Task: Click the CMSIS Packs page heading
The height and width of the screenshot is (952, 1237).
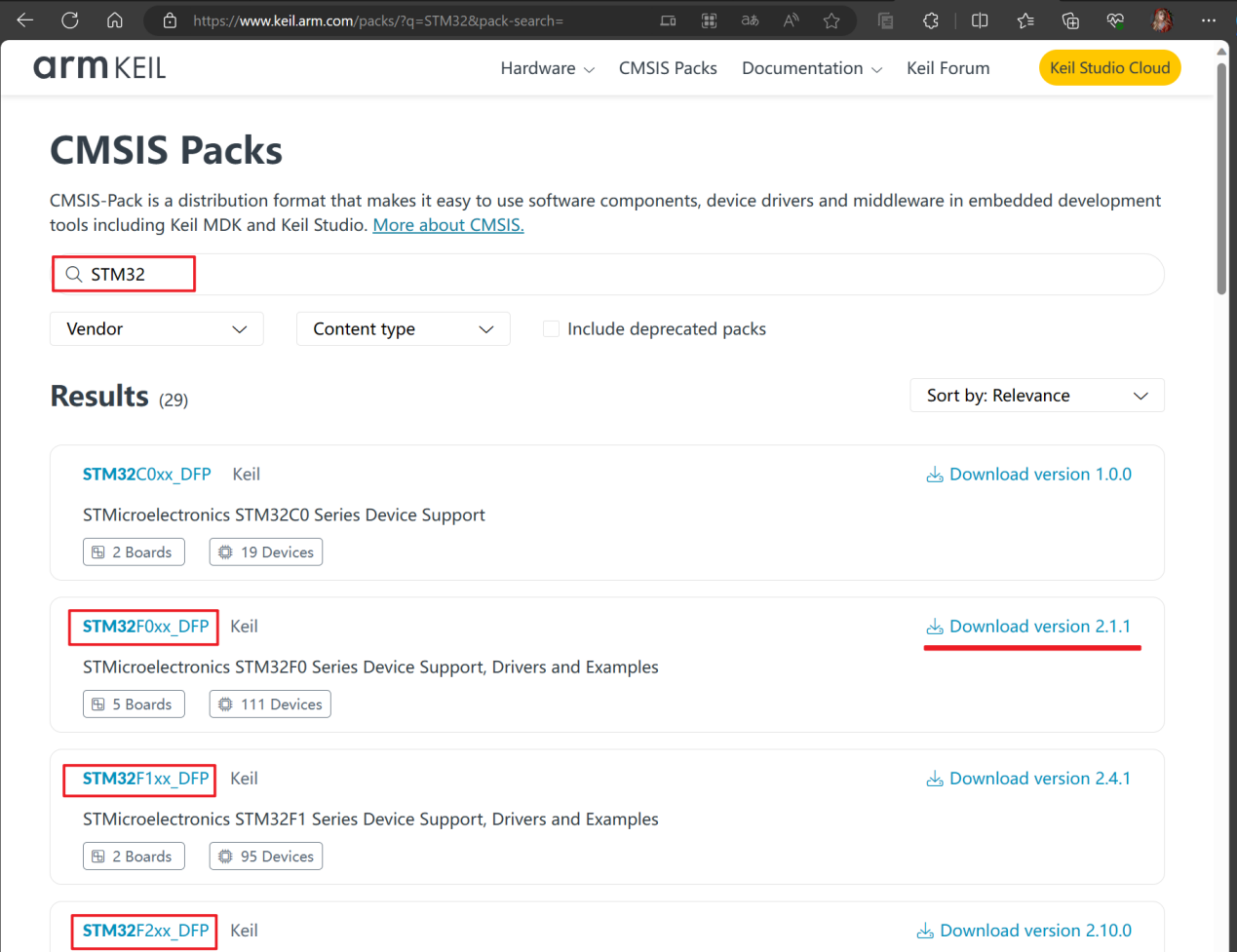Action: click(166, 151)
